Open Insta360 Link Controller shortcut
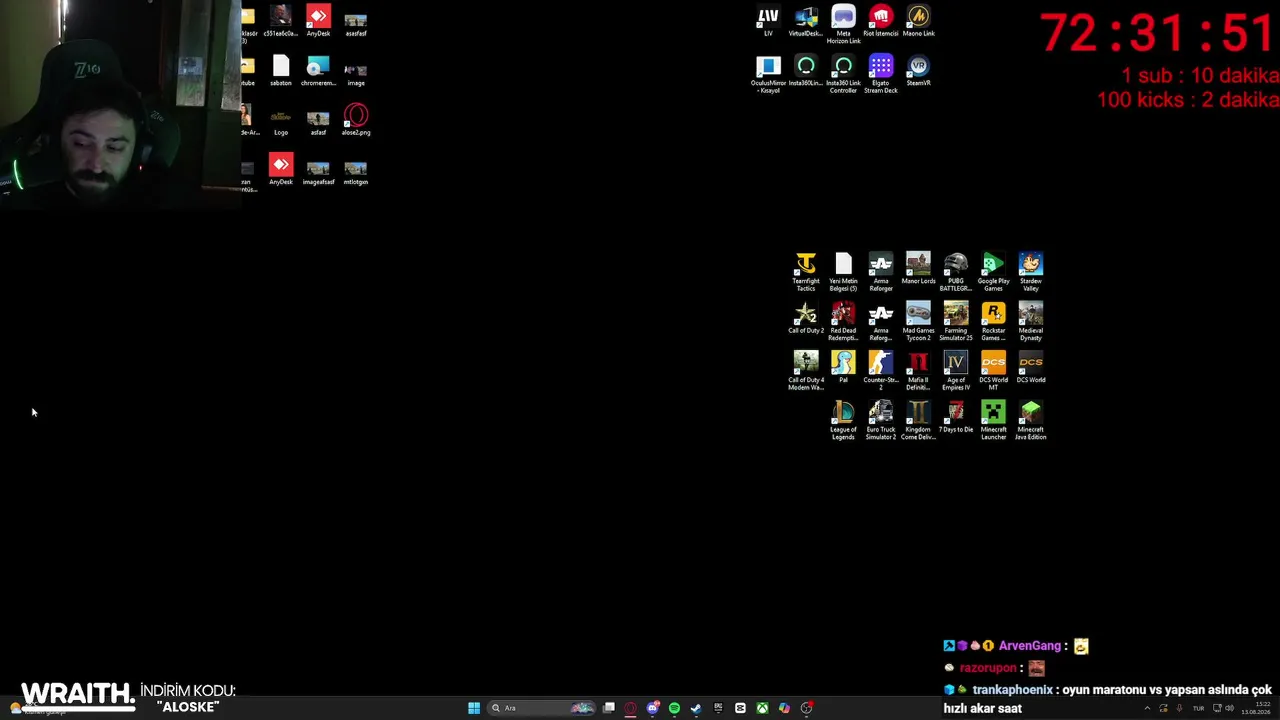The height and width of the screenshot is (720, 1280). [843, 75]
